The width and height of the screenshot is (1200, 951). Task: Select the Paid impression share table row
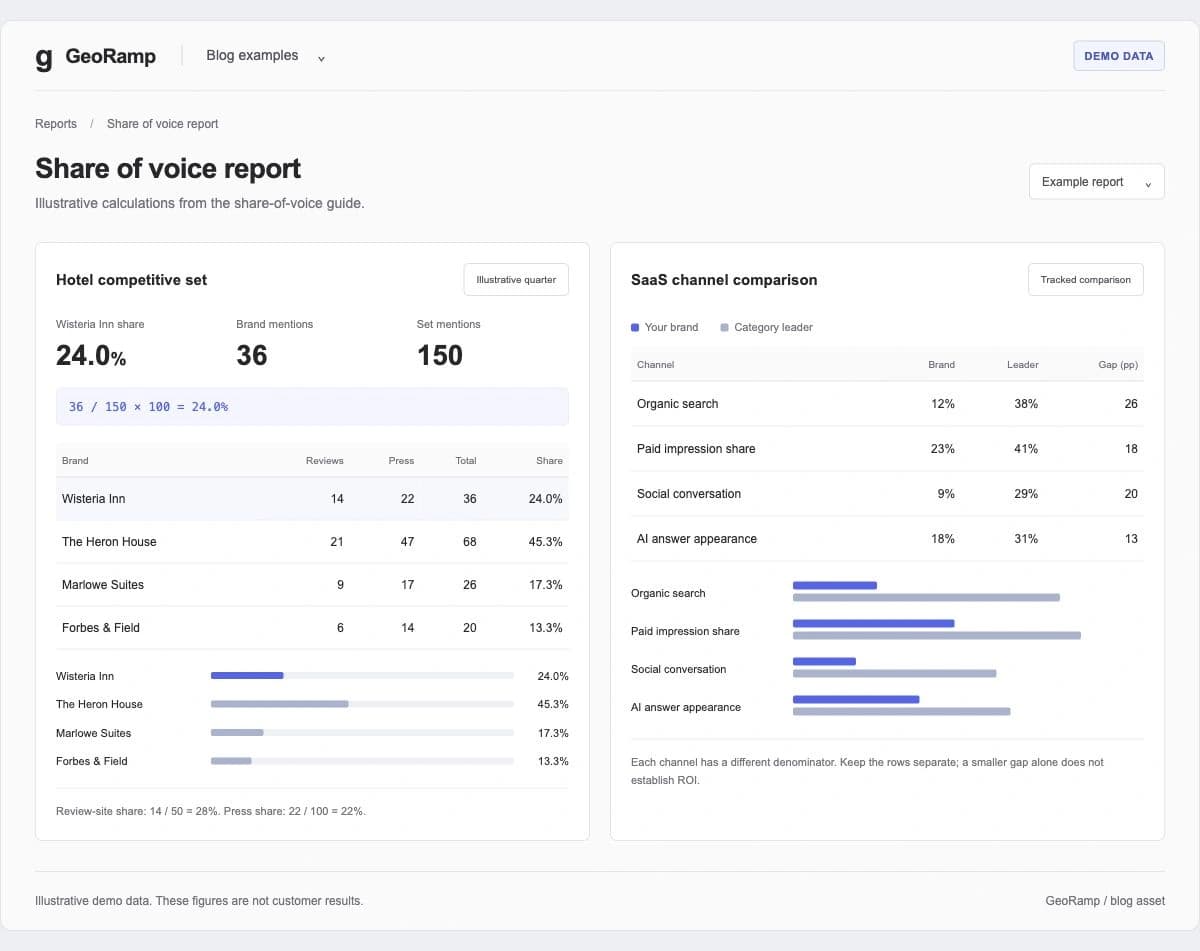click(887, 449)
